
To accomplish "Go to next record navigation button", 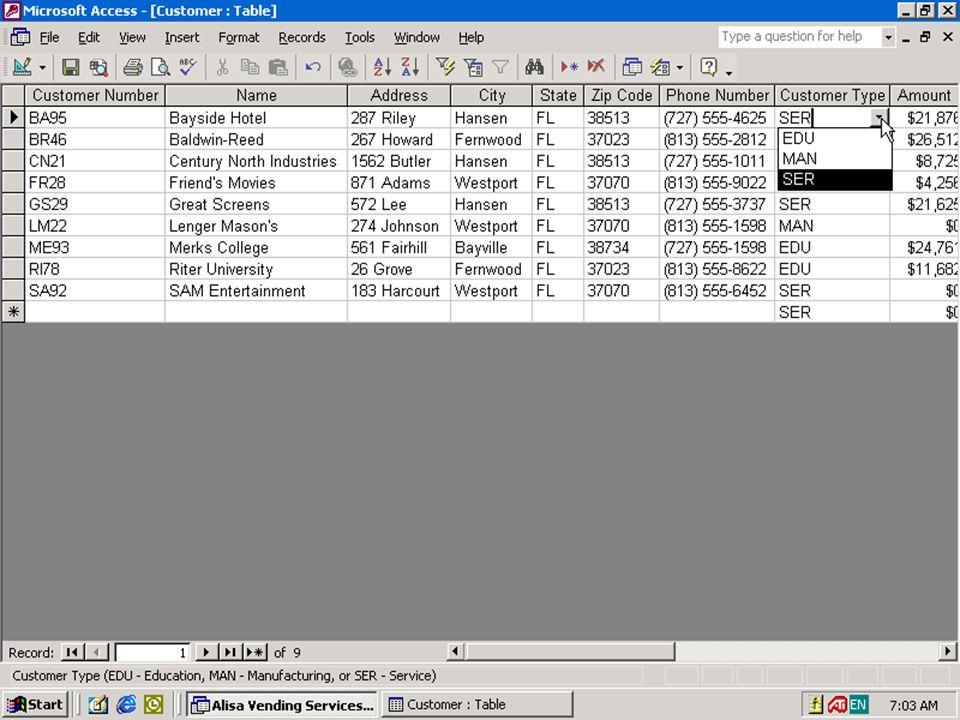I will [x=206, y=653].
